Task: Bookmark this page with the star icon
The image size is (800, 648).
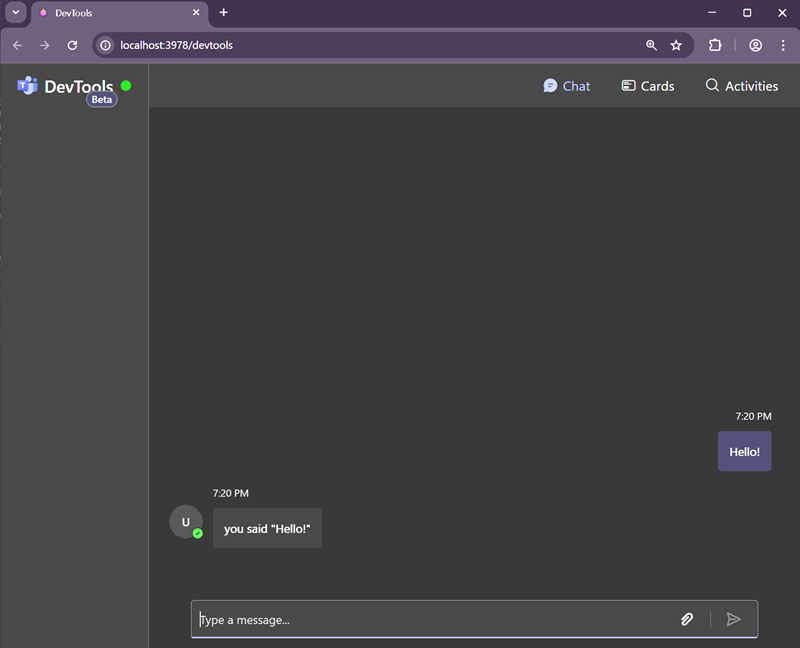Action: 676,45
